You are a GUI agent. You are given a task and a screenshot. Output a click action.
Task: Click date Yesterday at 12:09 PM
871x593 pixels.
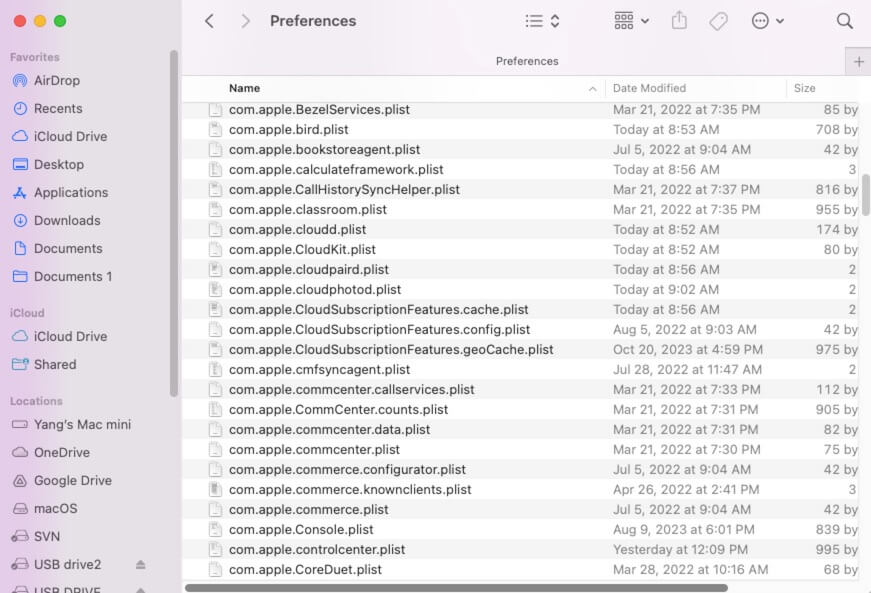(x=680, y=550)
